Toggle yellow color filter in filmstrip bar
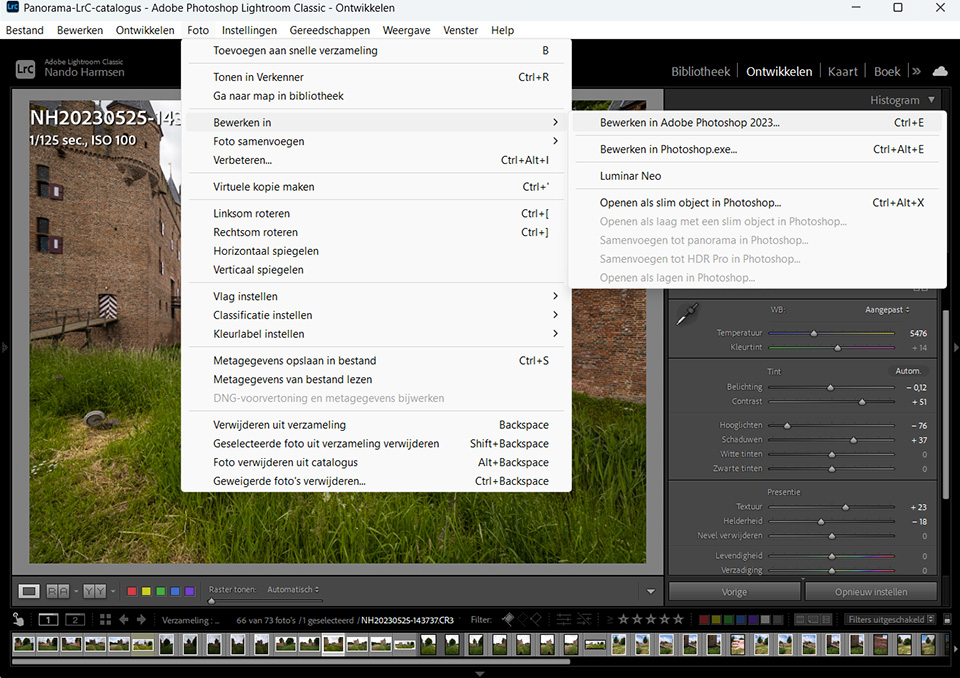Viewport: 960px width, 678px height. [x=717, y=620]
